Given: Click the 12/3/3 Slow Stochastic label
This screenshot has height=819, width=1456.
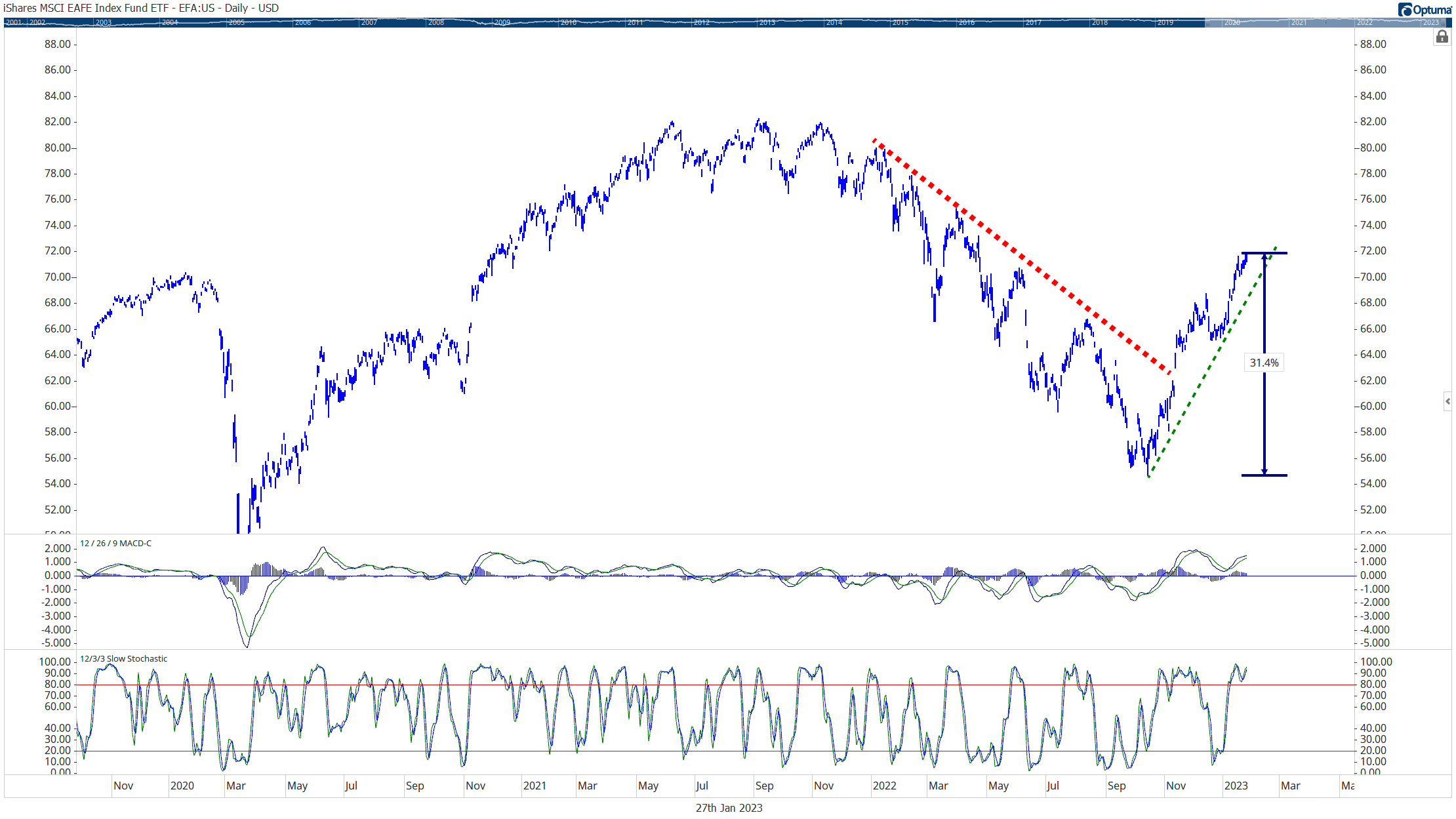Looking at the screenshot, I should (x=123, y=658).
